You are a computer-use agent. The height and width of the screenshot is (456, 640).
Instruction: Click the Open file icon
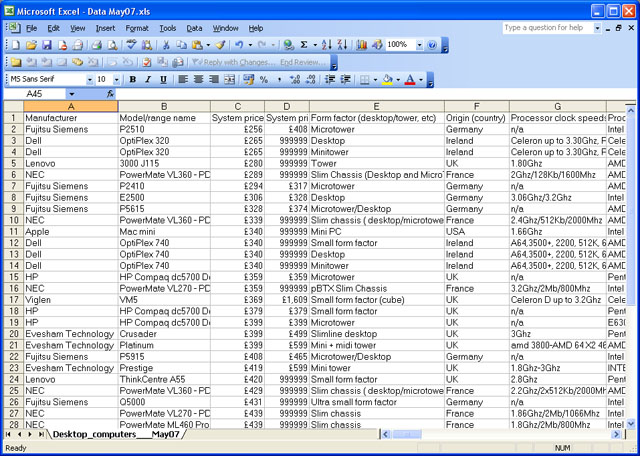click(x=31, y=45)
